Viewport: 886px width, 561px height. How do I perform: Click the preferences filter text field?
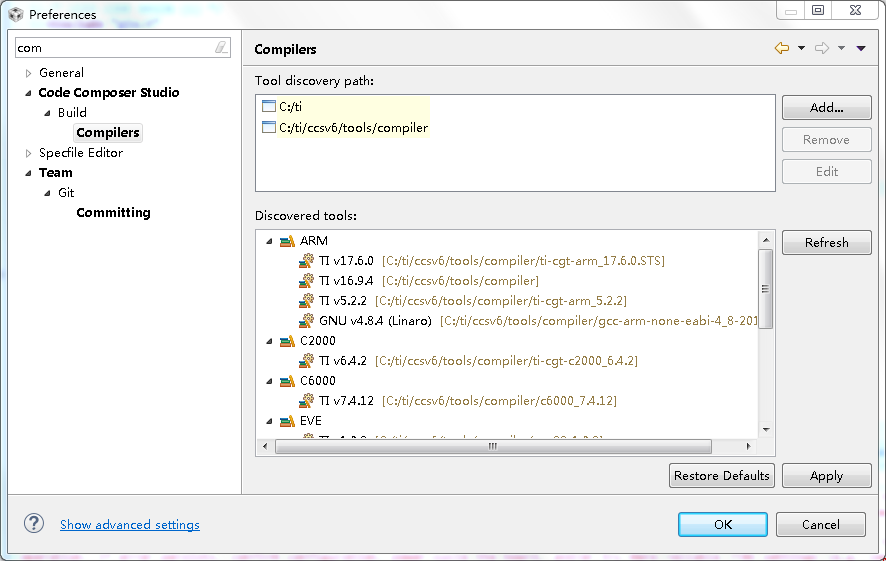coord(110,48)
